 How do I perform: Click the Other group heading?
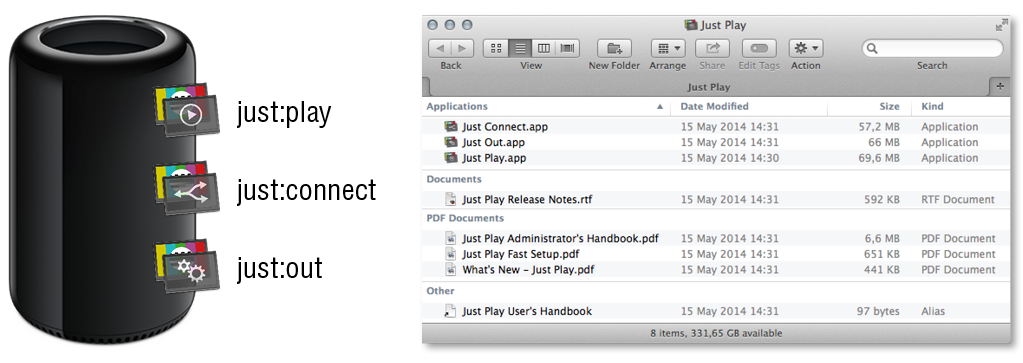[x=440, y=291]
